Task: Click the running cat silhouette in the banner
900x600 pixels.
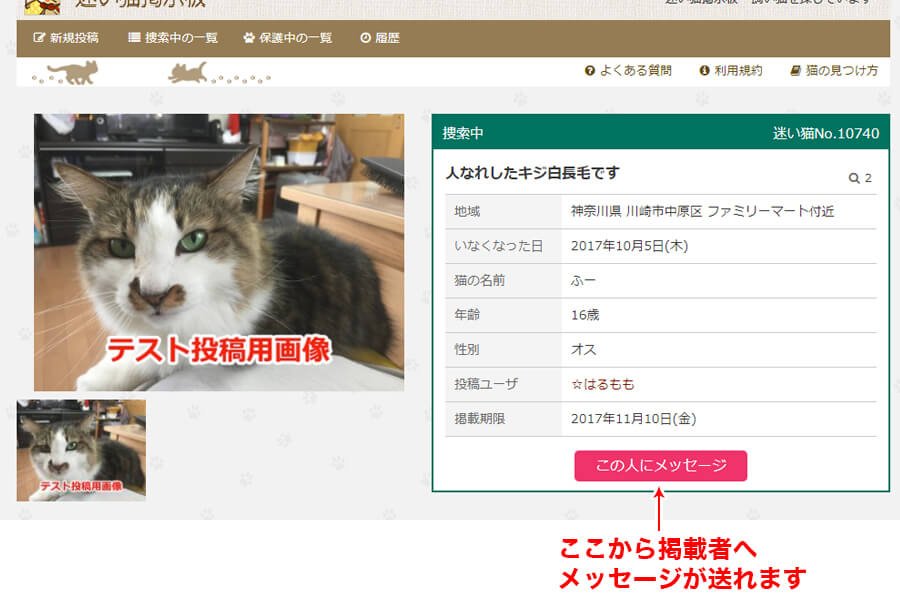Action: [x=190, y=72]
